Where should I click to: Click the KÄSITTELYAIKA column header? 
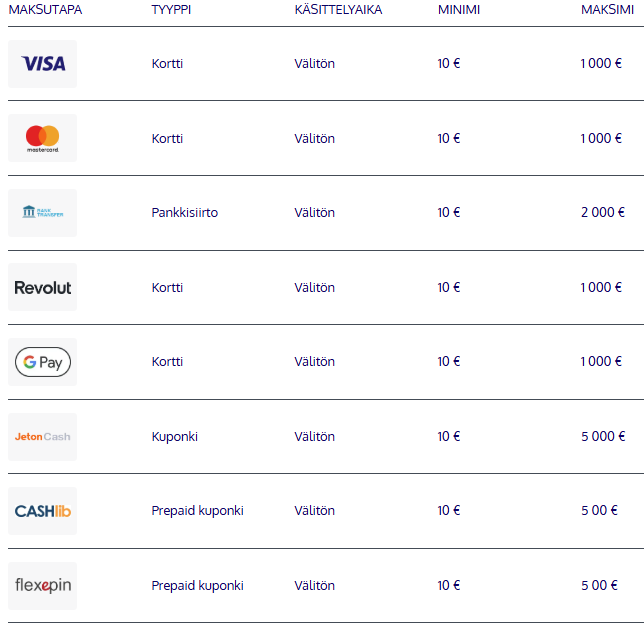338,9
